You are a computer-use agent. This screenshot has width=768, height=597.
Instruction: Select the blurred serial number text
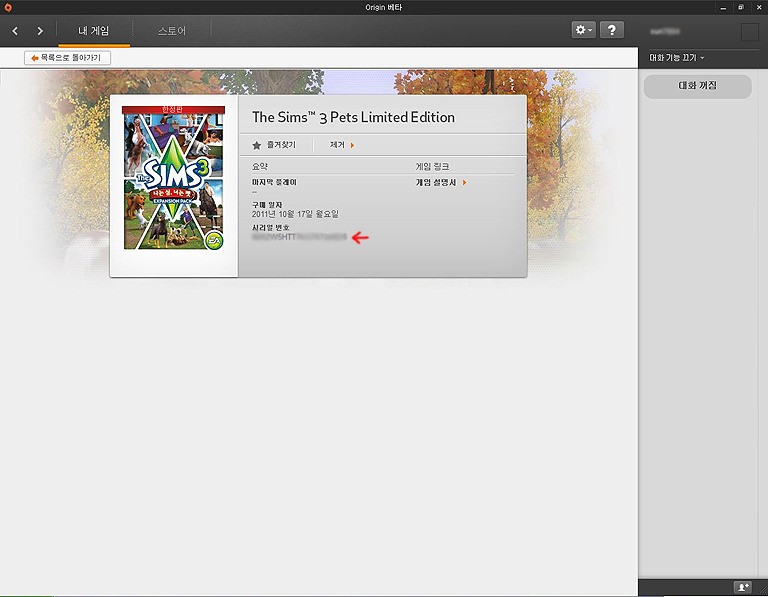pos(299,237)
